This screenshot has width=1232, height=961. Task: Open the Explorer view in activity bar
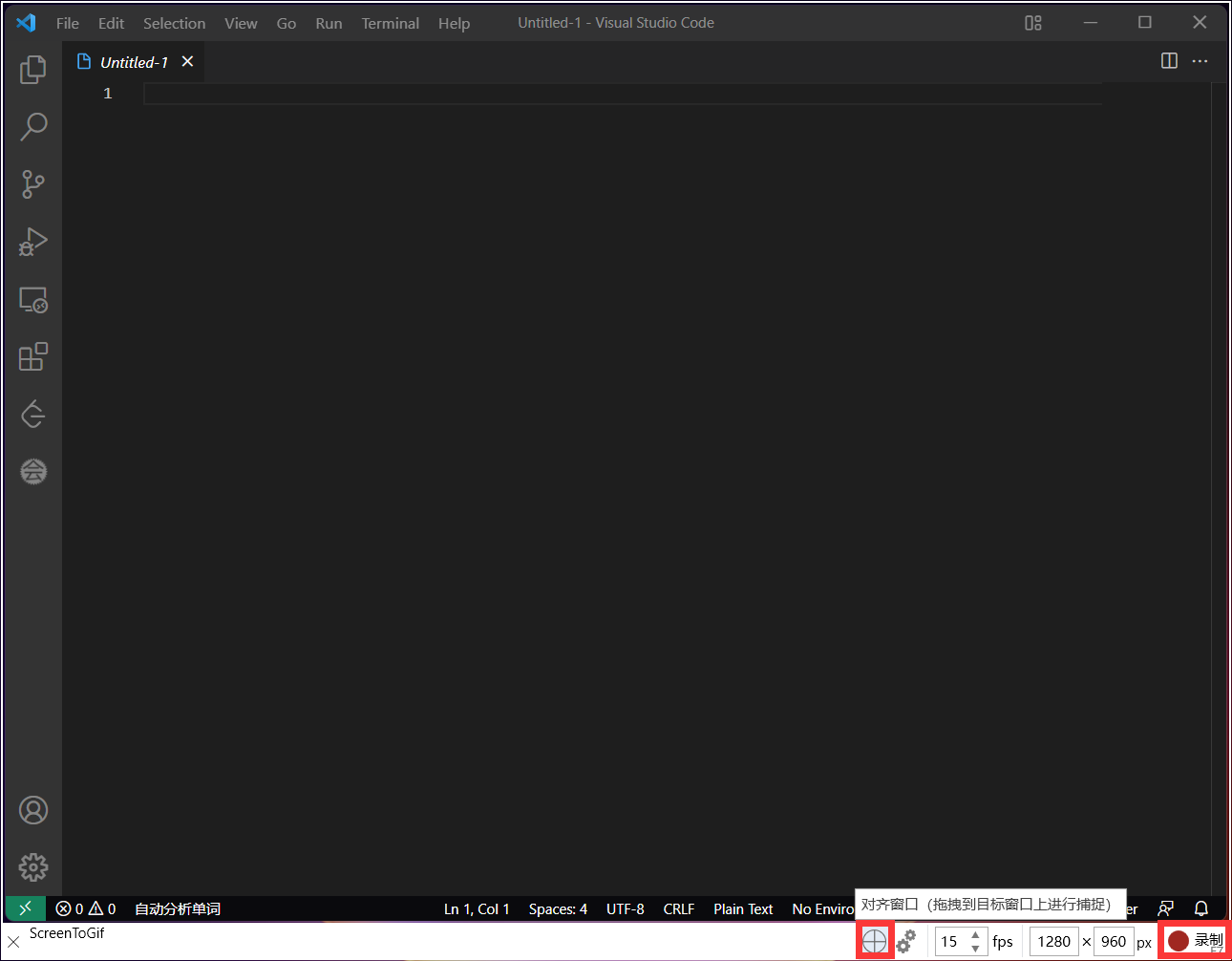[33, 69]
